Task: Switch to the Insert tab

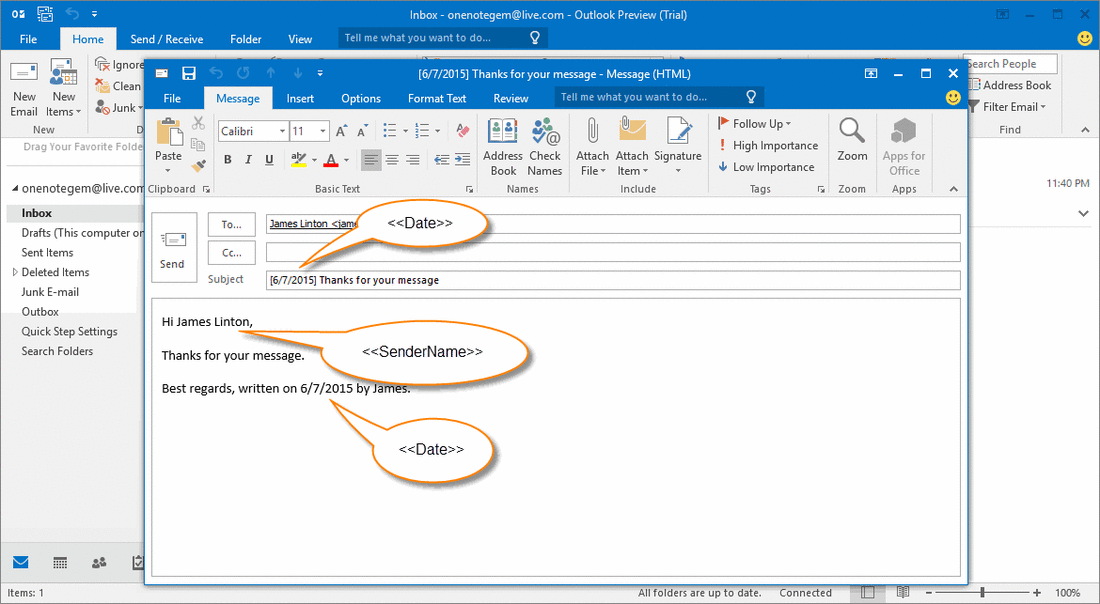Action: pyautogui.click(x=300, y=98)
